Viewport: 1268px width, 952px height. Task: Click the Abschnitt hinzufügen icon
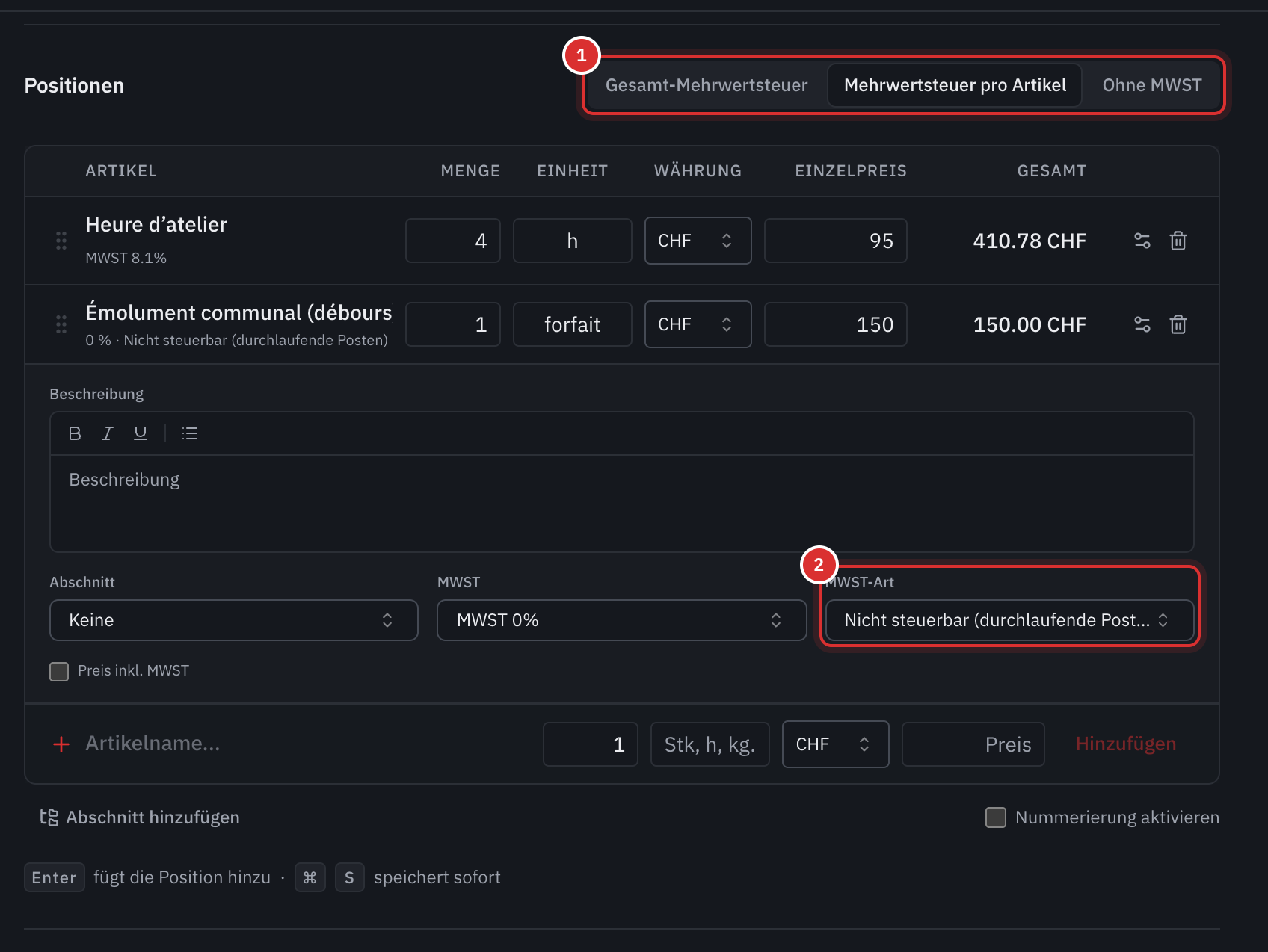(49, 817)
